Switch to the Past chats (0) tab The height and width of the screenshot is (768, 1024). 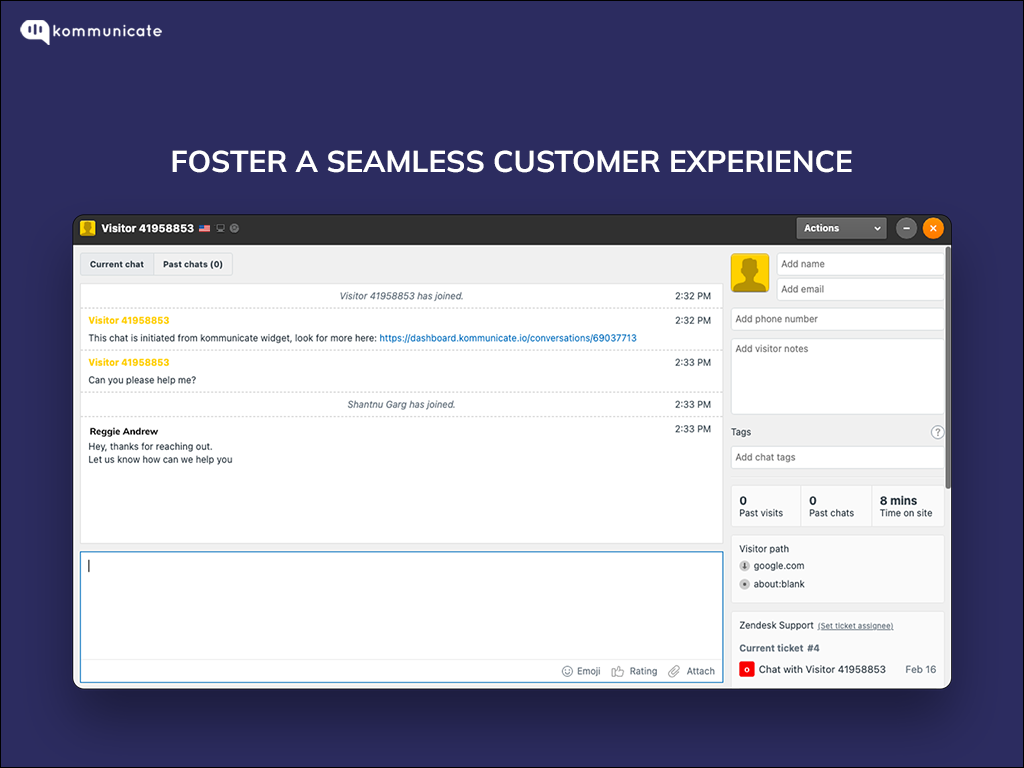(193, 264)
